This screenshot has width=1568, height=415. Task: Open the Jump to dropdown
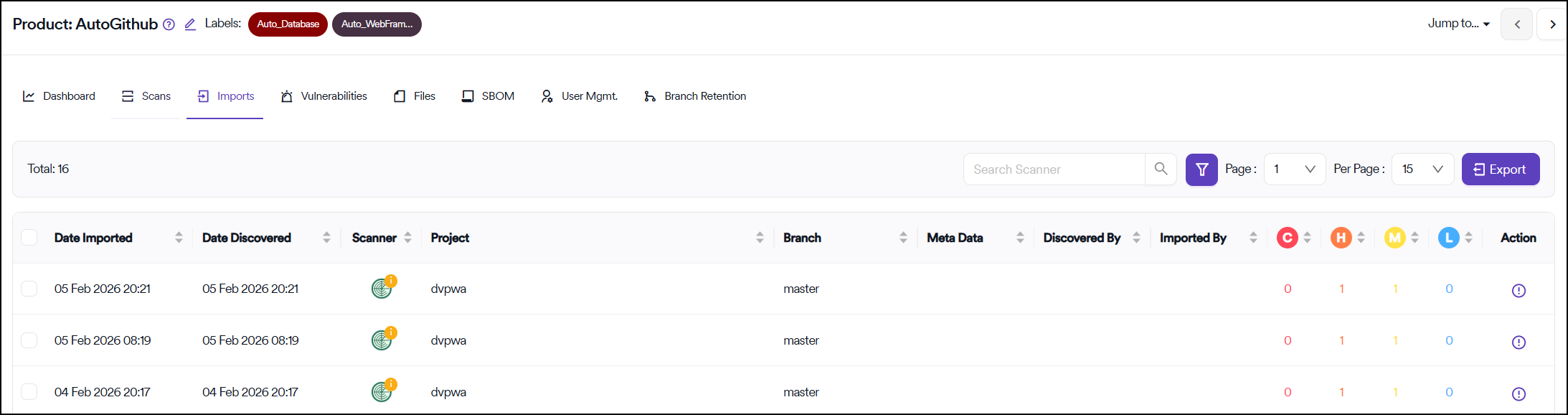(x=1458, y=24)
